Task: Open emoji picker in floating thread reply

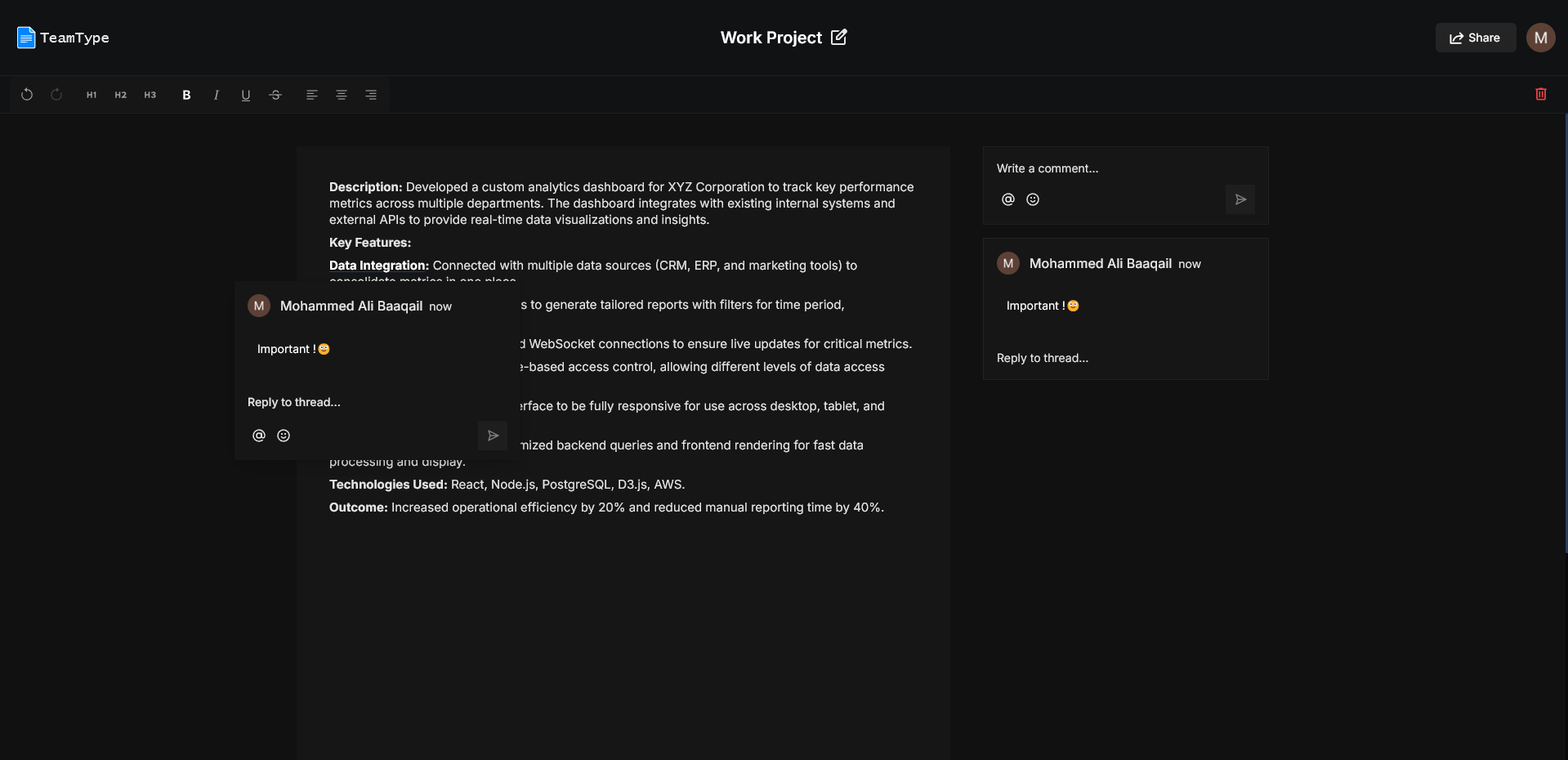Action: 284,436
